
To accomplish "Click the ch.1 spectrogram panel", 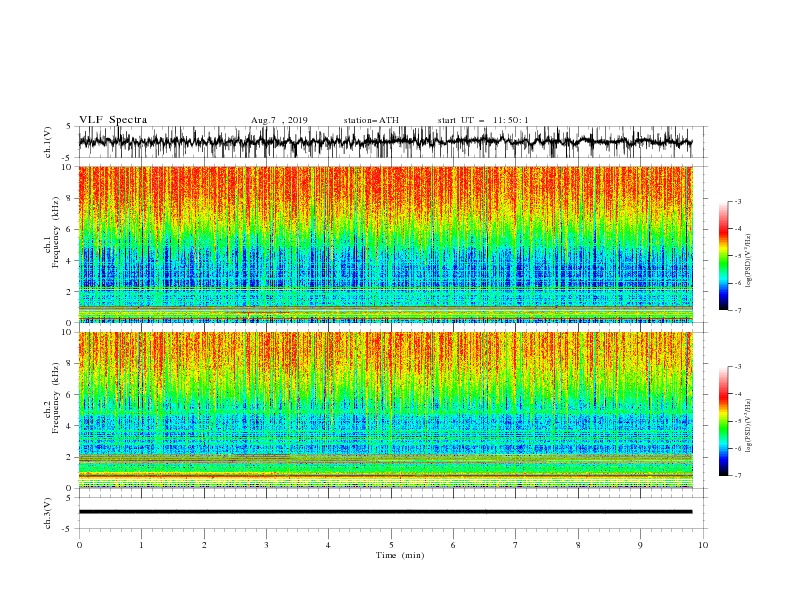I will pyautogui.click(x=386, y=244).
